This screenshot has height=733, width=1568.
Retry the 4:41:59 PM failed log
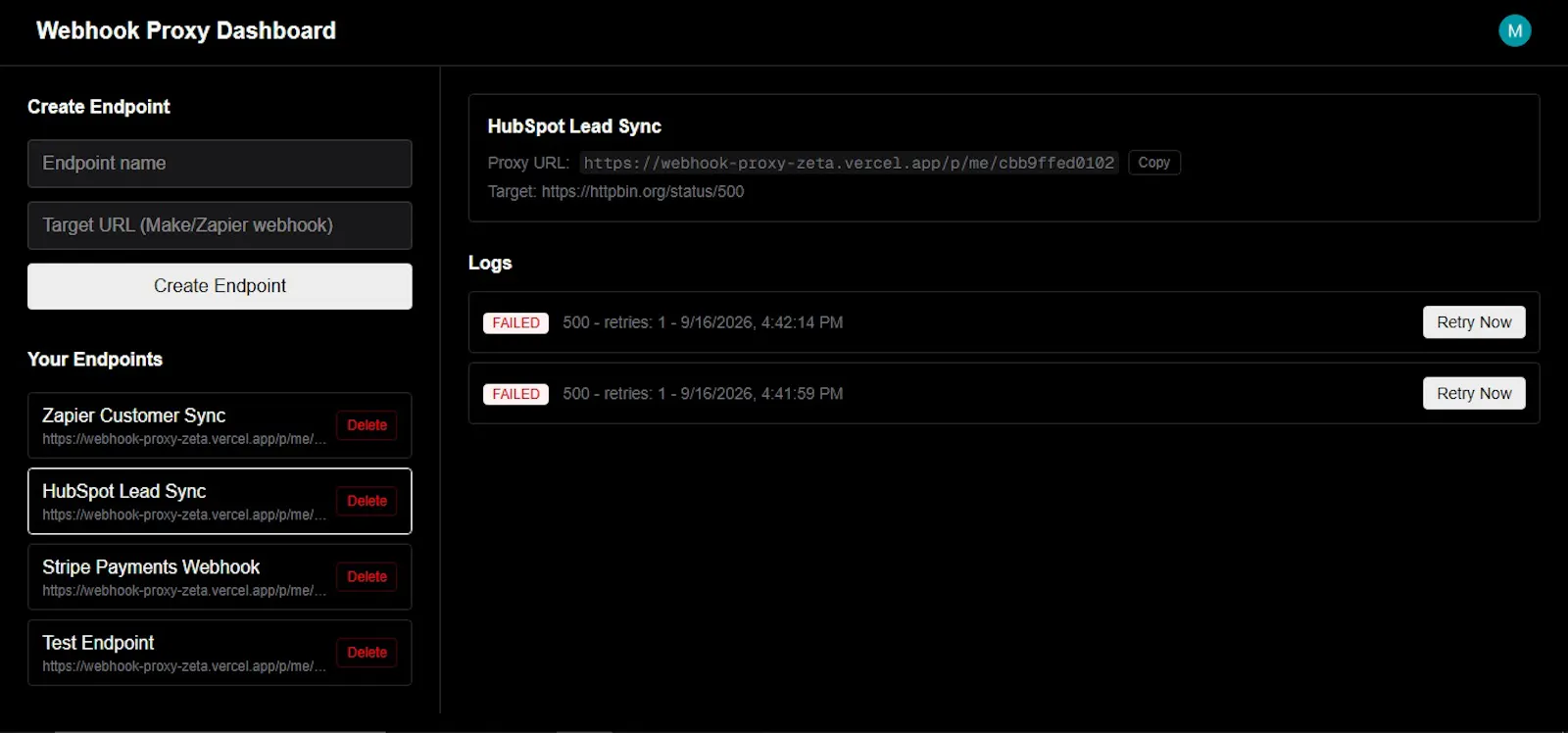(1474, 394)
